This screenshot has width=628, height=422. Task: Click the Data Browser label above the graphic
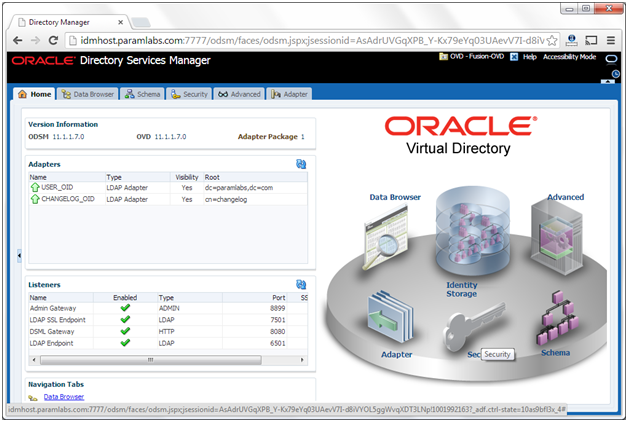click(395, 197)
